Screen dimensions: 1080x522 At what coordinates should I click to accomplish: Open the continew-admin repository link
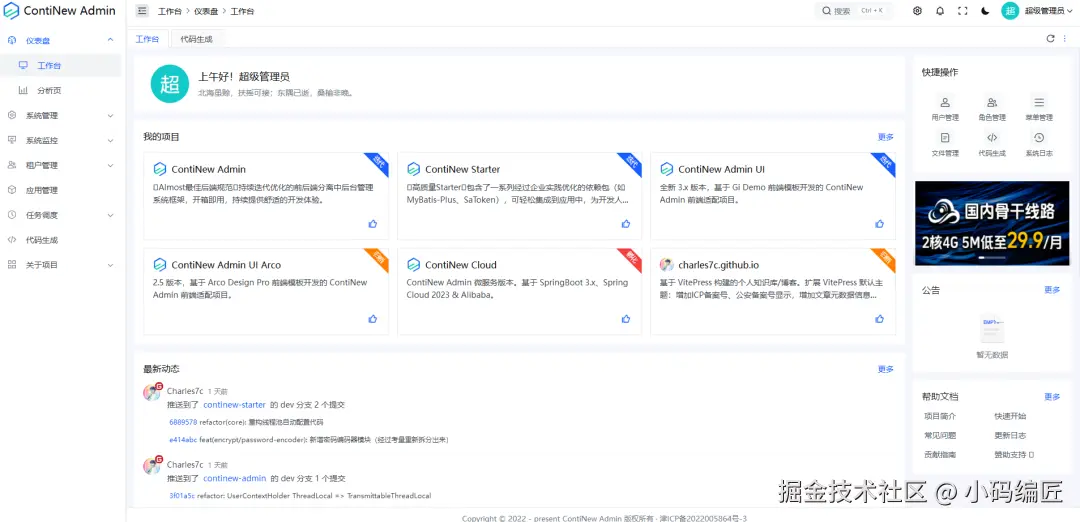(x=235, y=478)
